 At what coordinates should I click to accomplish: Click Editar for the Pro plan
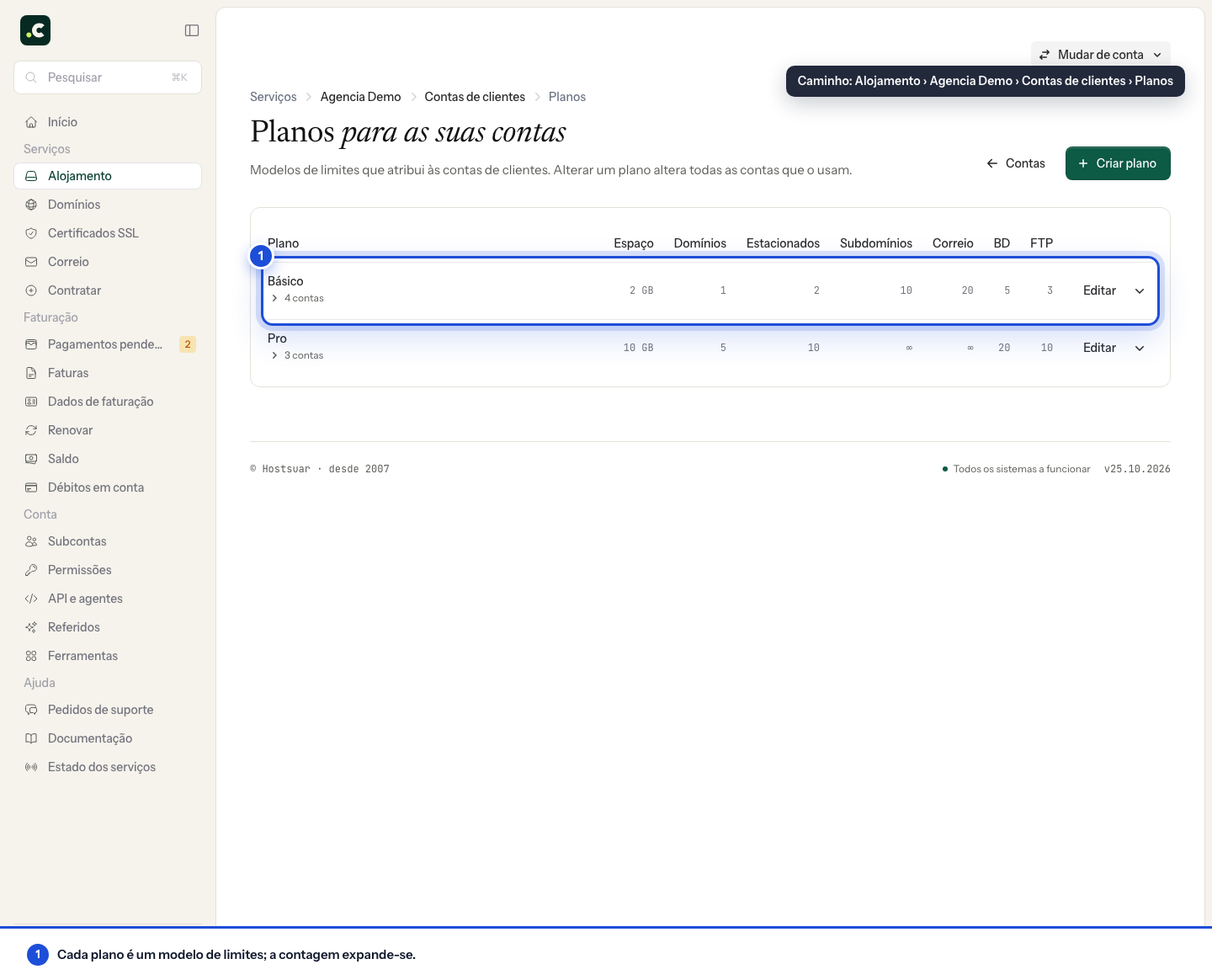pos(1099,348)
